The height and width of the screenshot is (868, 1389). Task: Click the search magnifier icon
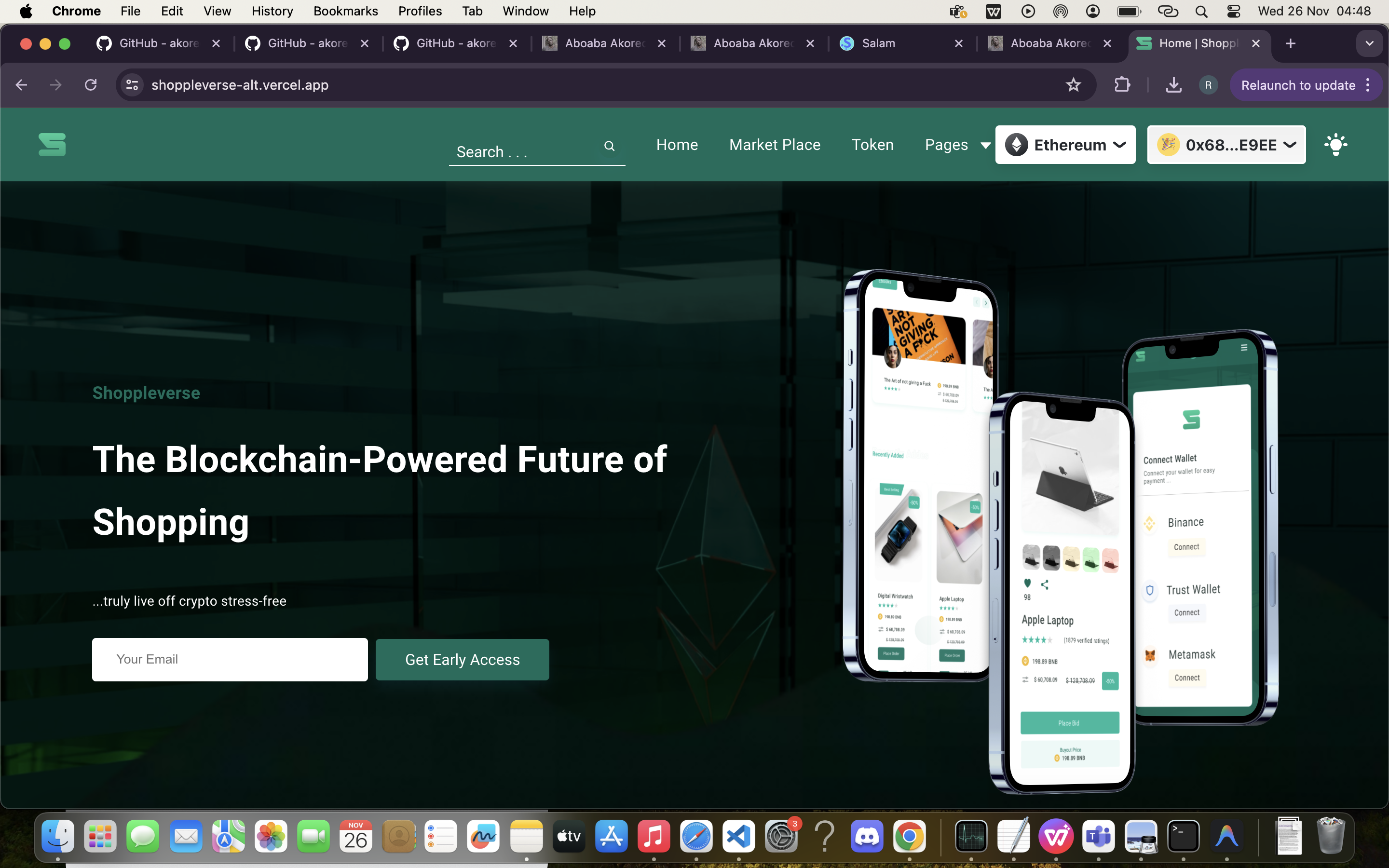click(x=609, y=147)
